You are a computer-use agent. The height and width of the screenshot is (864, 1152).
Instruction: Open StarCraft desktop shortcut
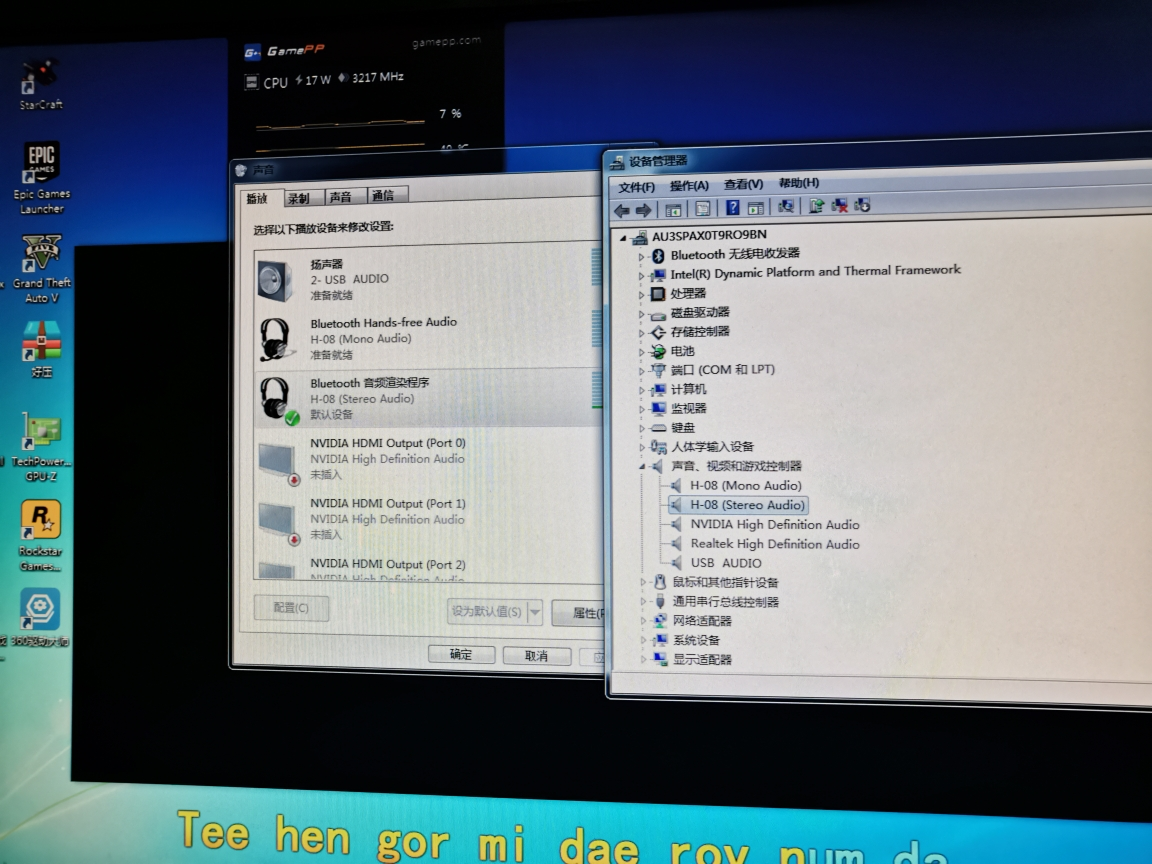coord(40,85)
